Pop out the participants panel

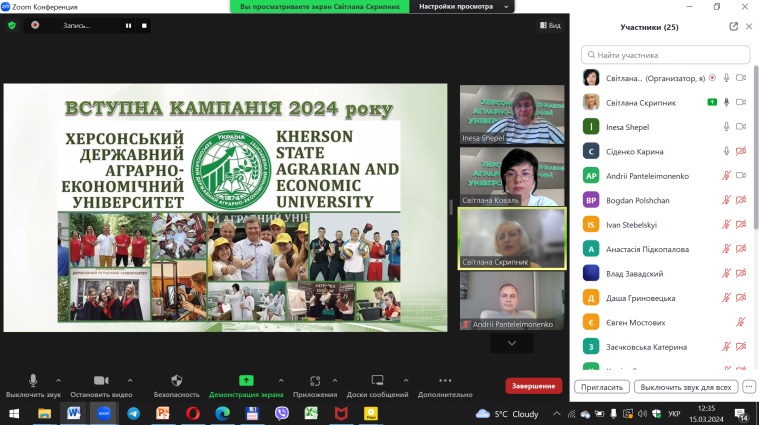click(733, 27)
